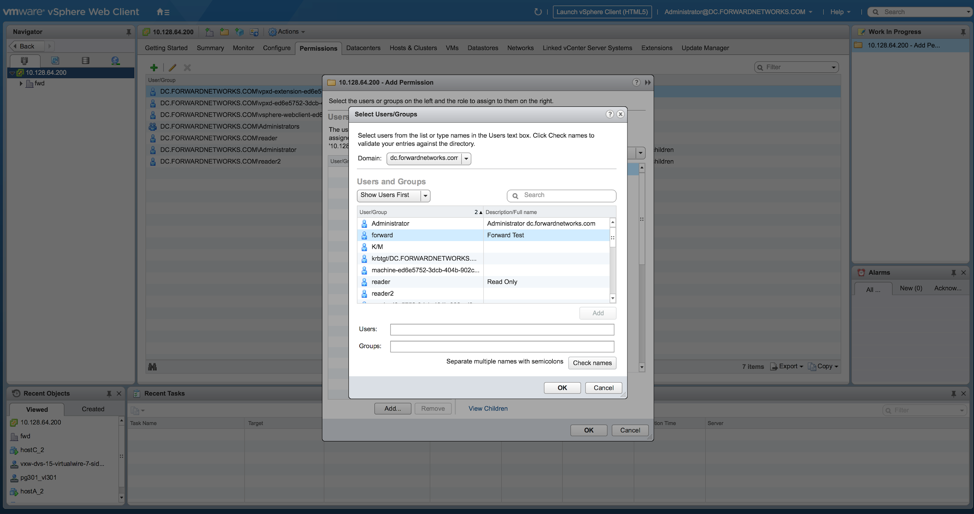Expand the fwd tree node
The image size is (974, 514).
click(21, 83)
